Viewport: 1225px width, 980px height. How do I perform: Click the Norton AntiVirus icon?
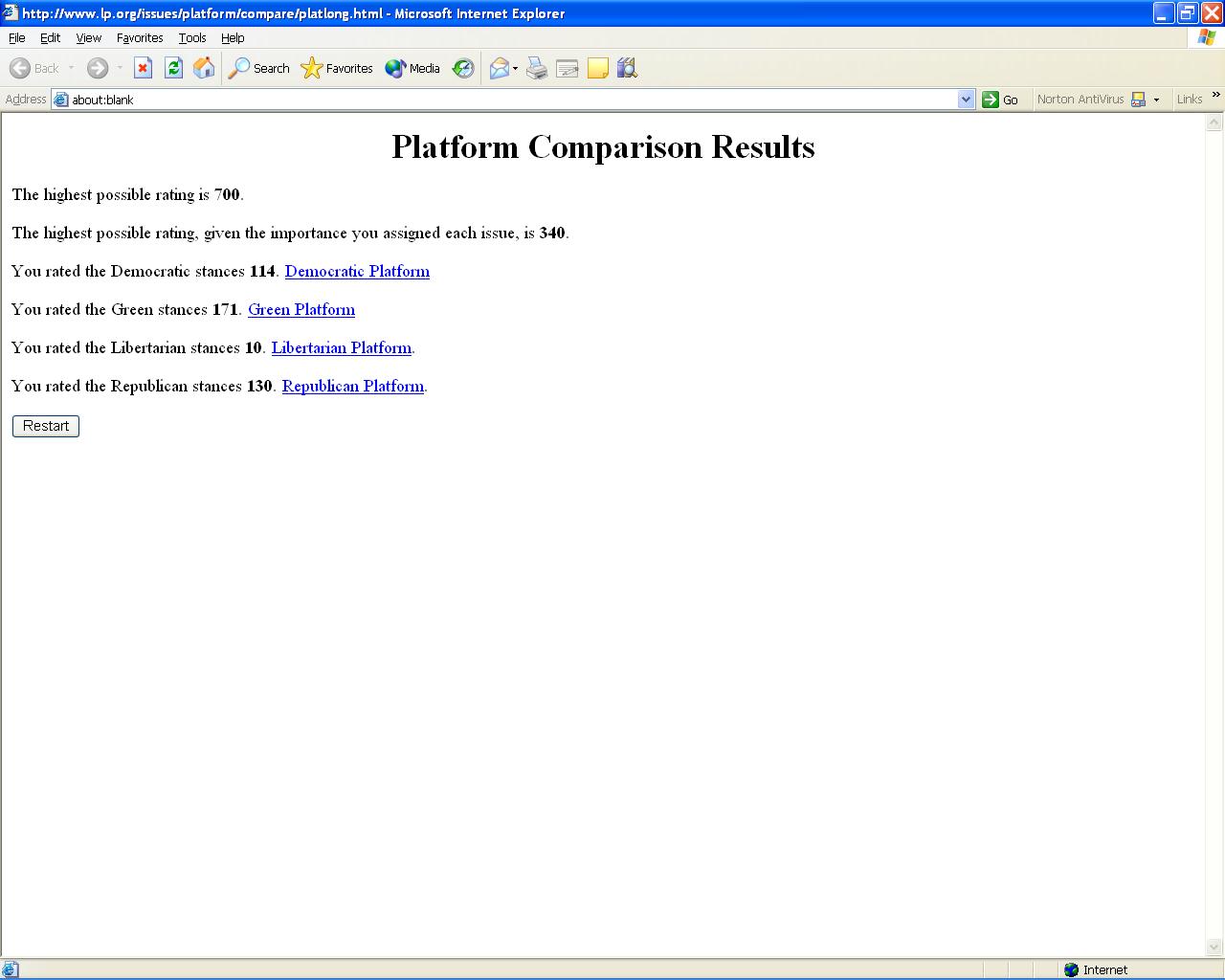(x=1138, y=100)
